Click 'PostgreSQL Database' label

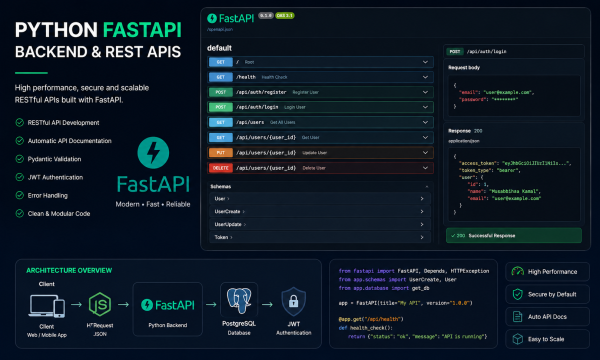tap(239, 328)
